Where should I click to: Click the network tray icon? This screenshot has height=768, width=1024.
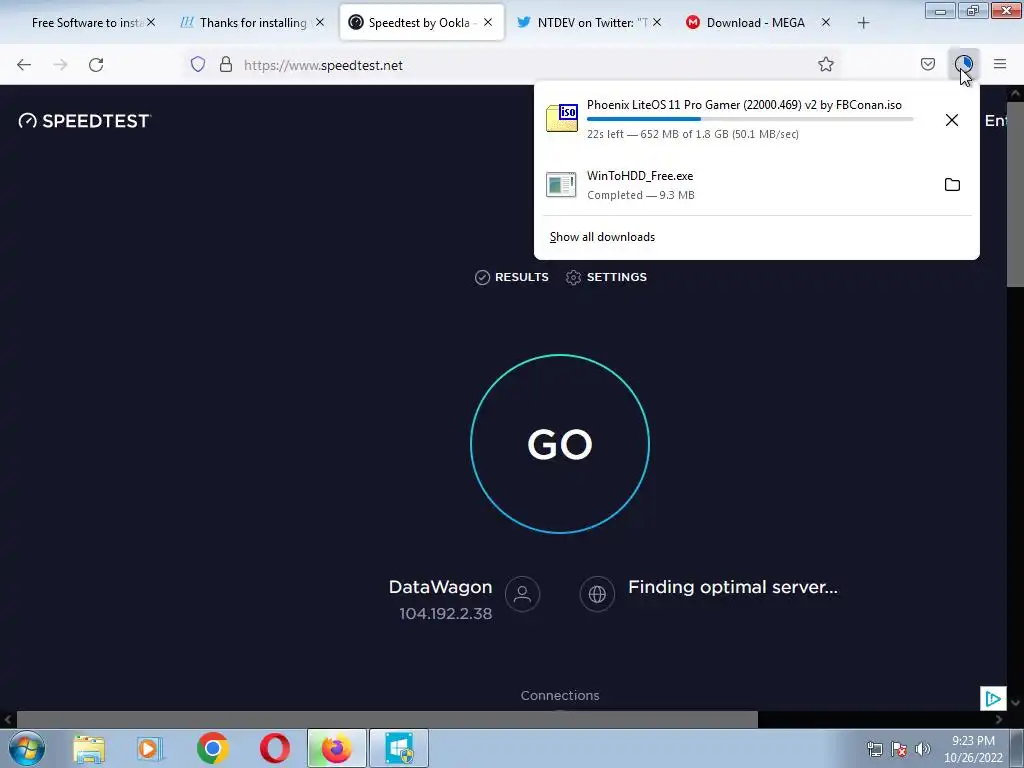(x=874, y=749)
